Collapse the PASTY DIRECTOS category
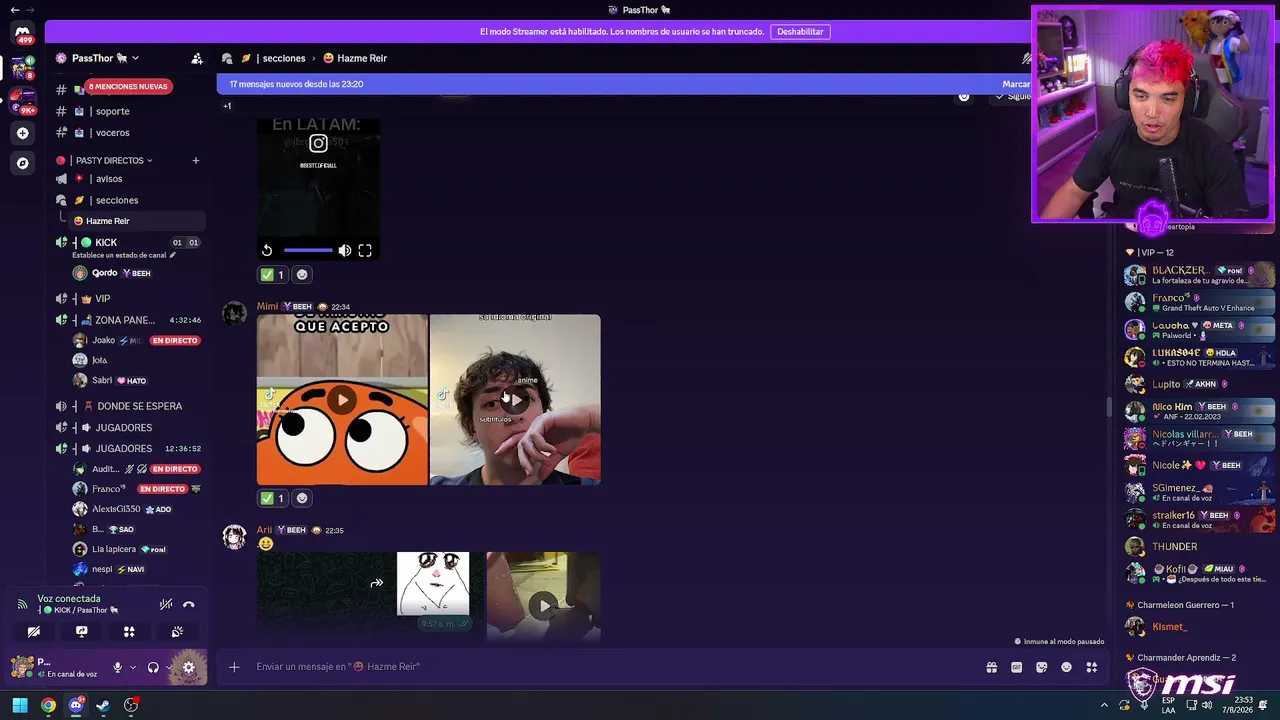Viewport: 1280px width, 720px height. (x=110, y=161)
